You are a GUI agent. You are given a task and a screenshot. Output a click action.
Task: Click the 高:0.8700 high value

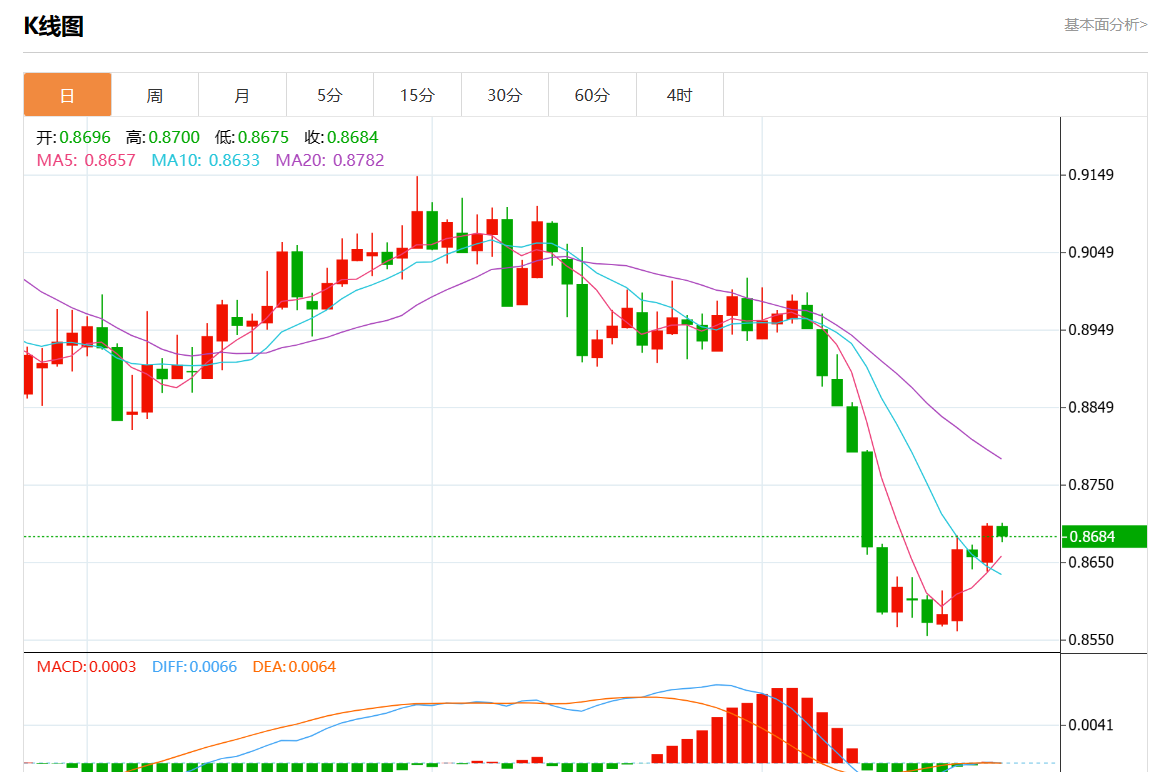pyautogui.click(x=163, y=137)
